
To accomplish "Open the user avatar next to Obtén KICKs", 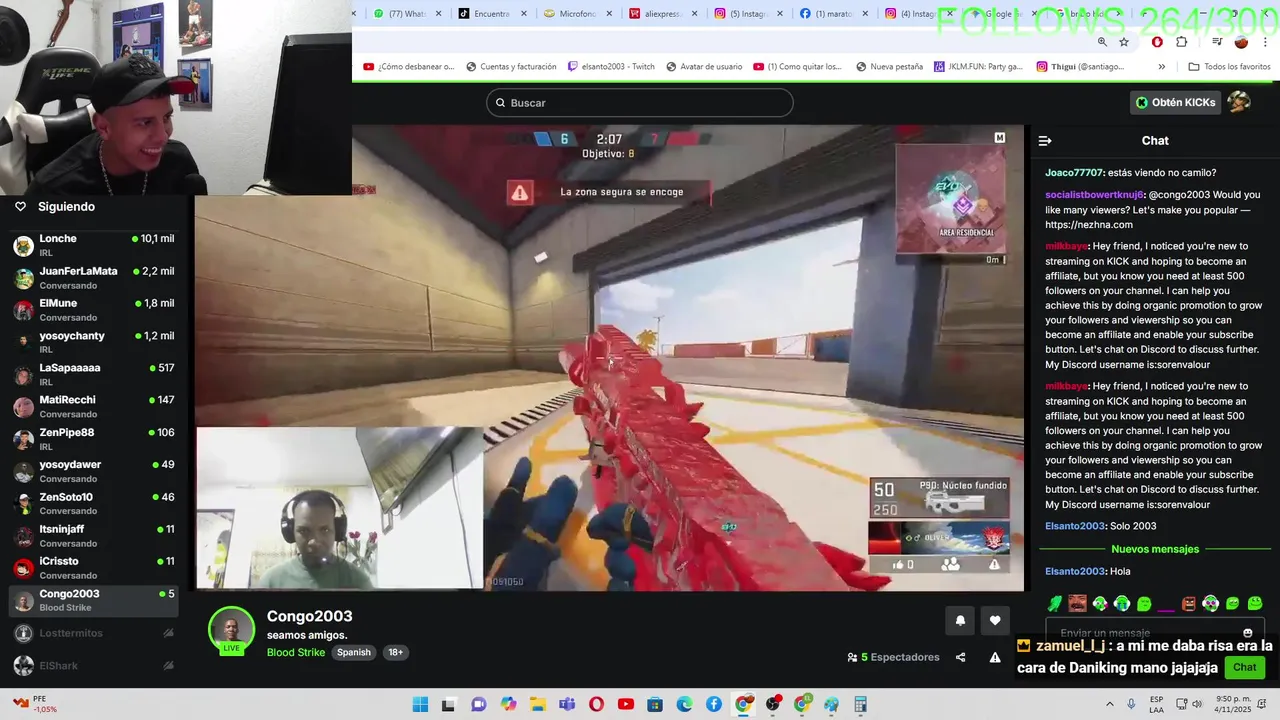I will click(x=1239, y=102).
